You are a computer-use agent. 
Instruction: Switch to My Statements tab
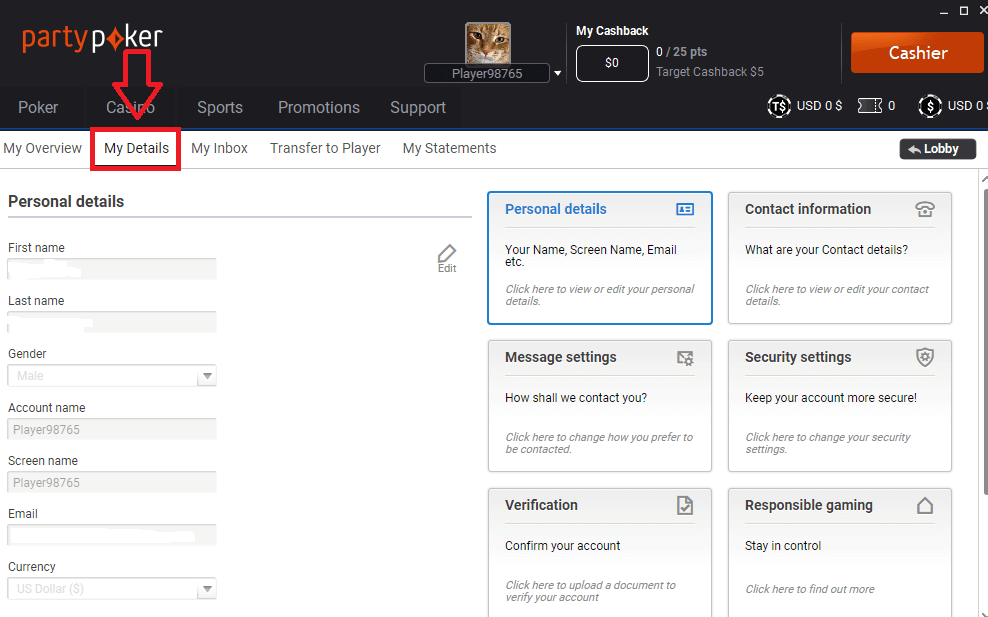[x=449, y=148]
